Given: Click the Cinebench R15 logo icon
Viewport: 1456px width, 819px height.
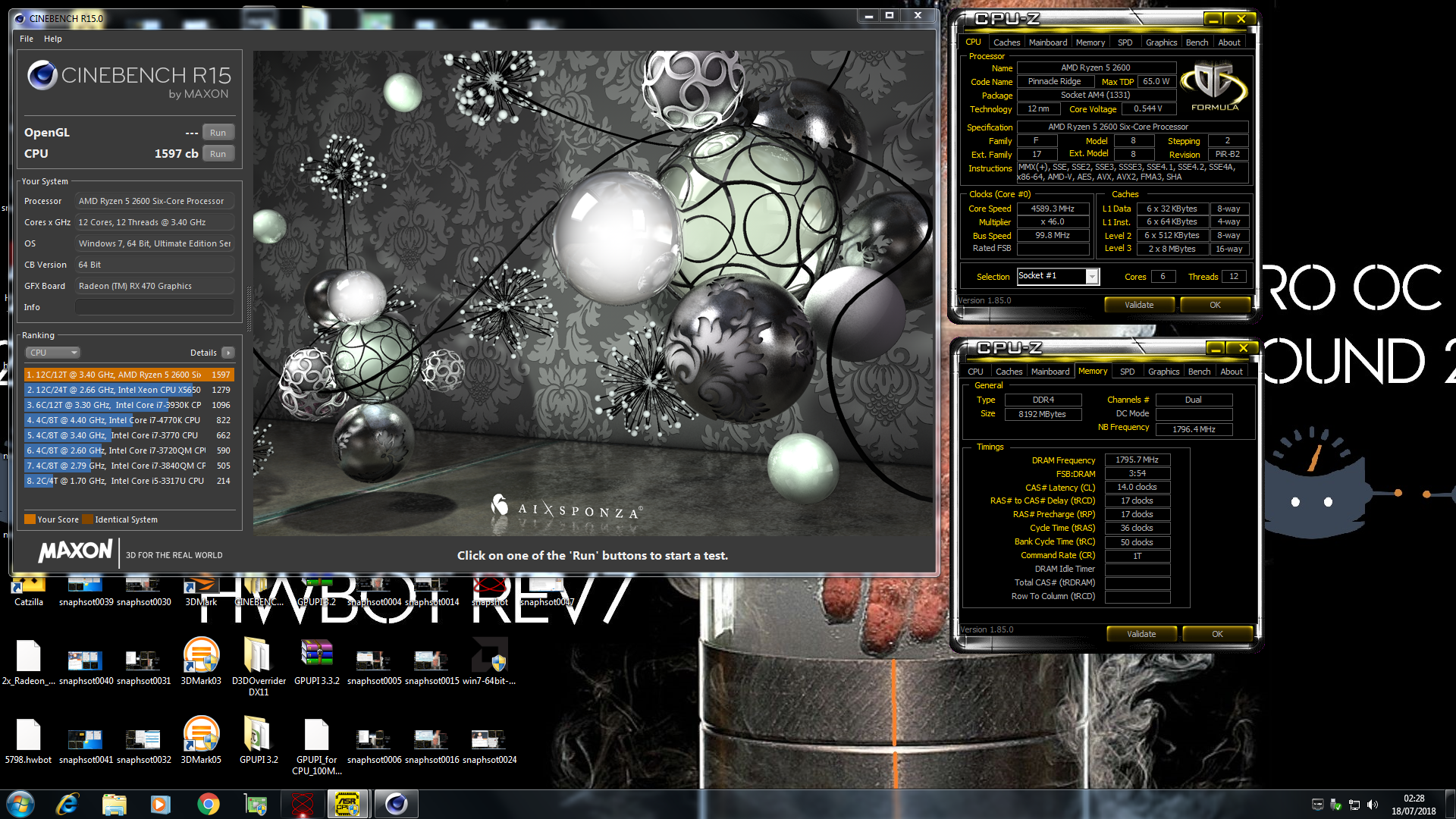Looking at the screenshot, I should 42,76.
